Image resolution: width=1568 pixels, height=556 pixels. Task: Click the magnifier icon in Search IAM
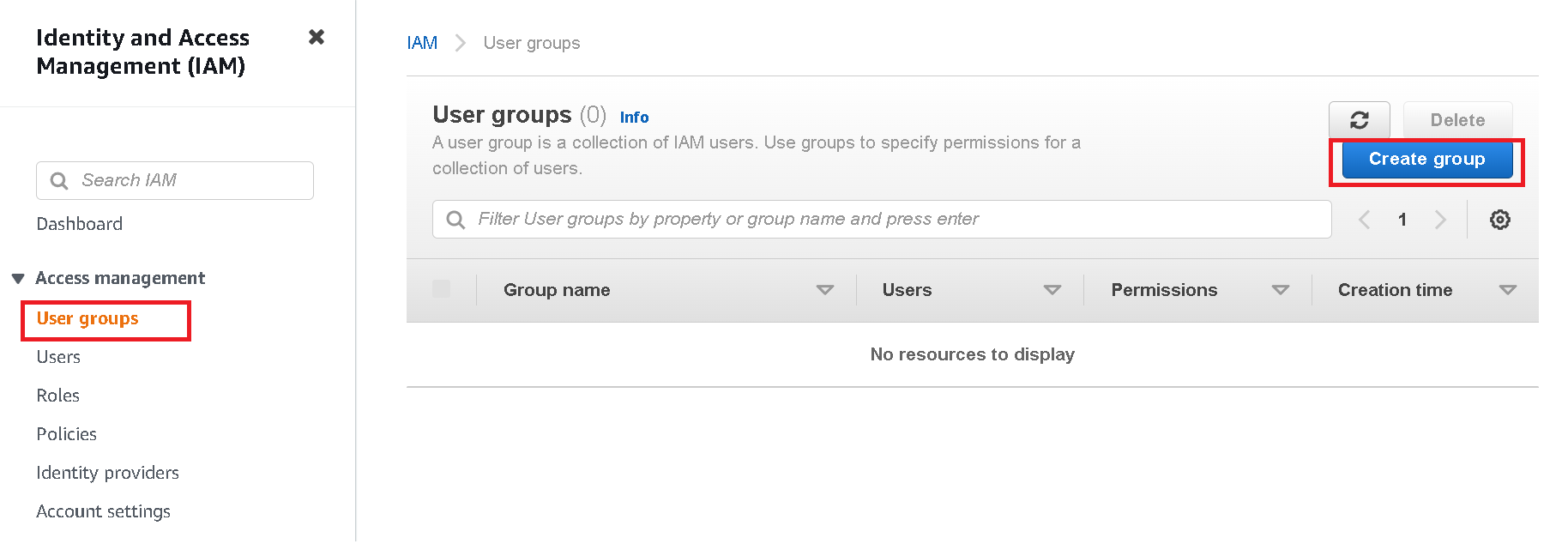[x=59, y=181]
